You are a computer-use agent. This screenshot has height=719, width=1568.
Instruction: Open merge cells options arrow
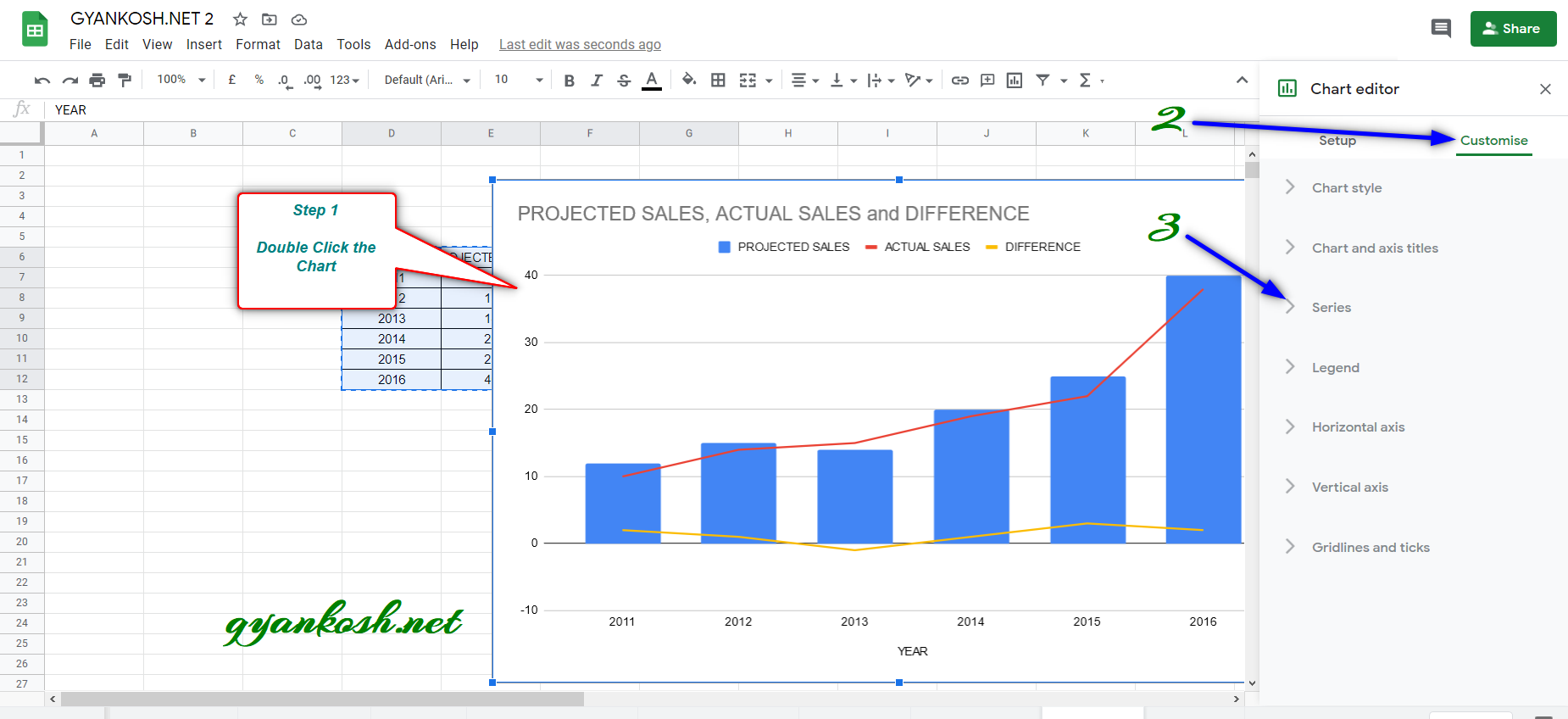tap(769, 81)
